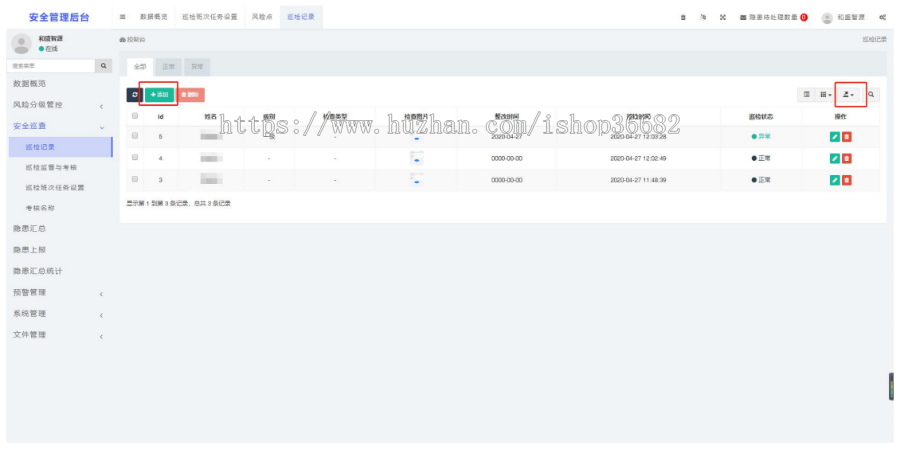Click the fullscreen icon in top header
900x449 pixels.
(x=722, y=18)
